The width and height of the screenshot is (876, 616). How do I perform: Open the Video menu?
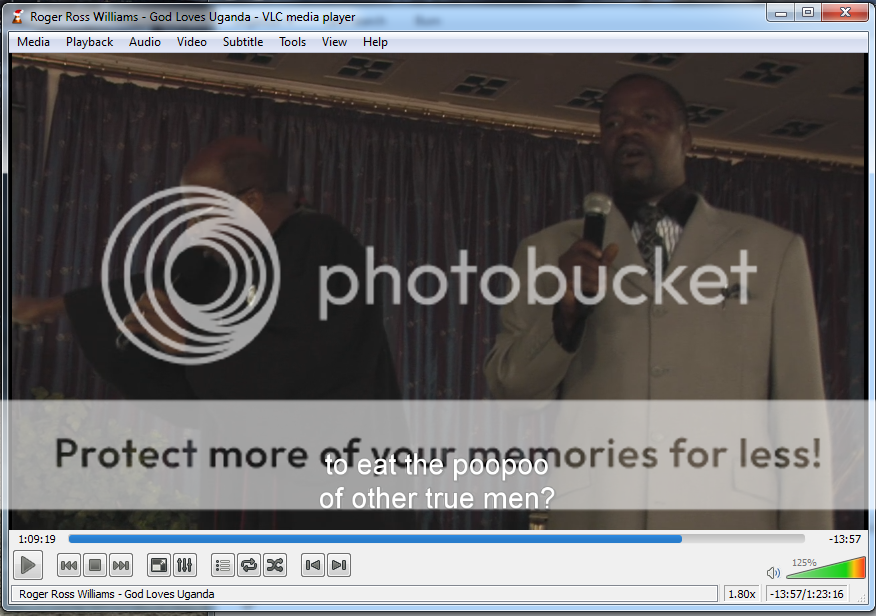pyautogui.click(x=192, y=42)
